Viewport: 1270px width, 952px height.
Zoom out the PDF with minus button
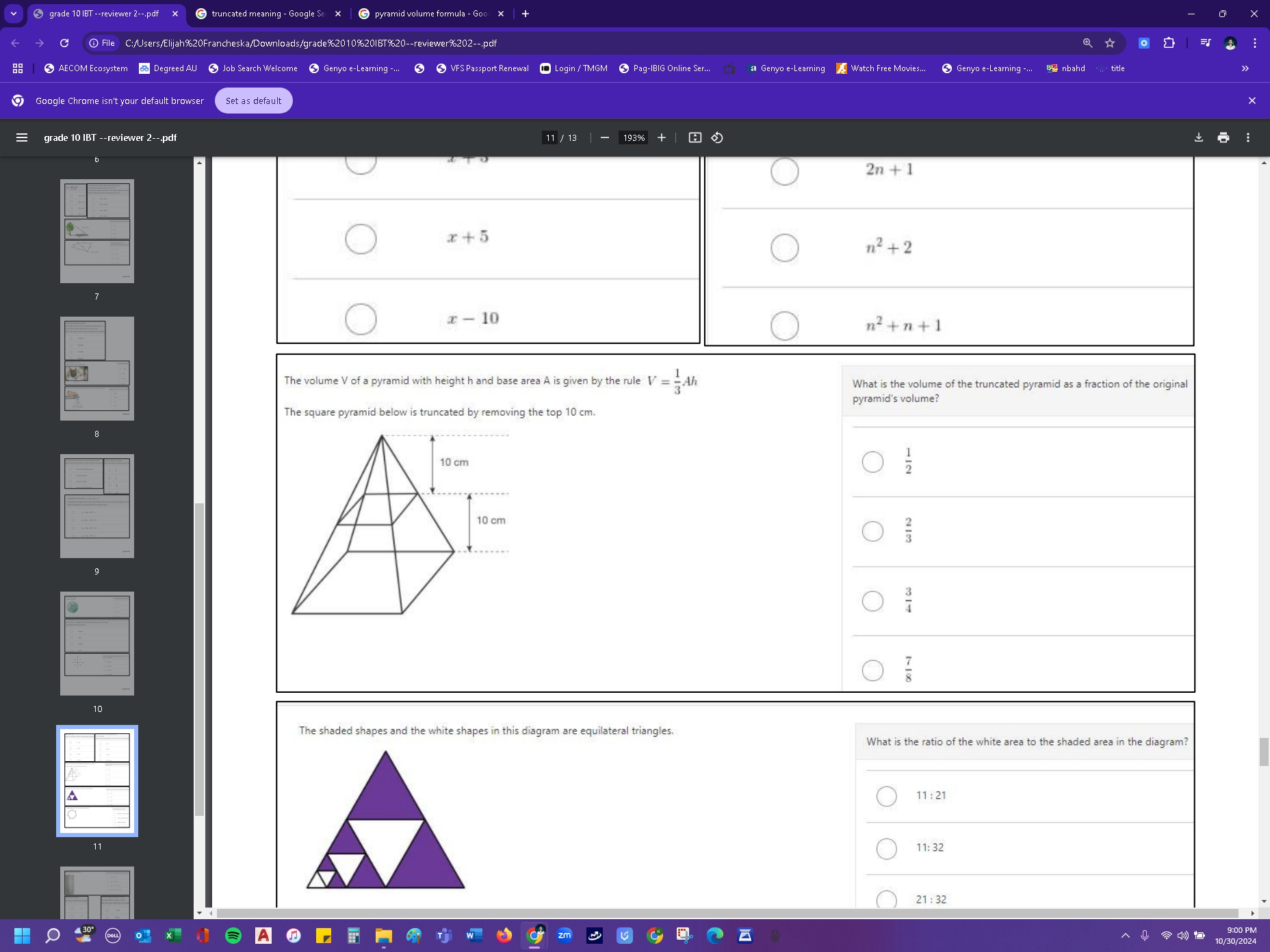[604, 137]
